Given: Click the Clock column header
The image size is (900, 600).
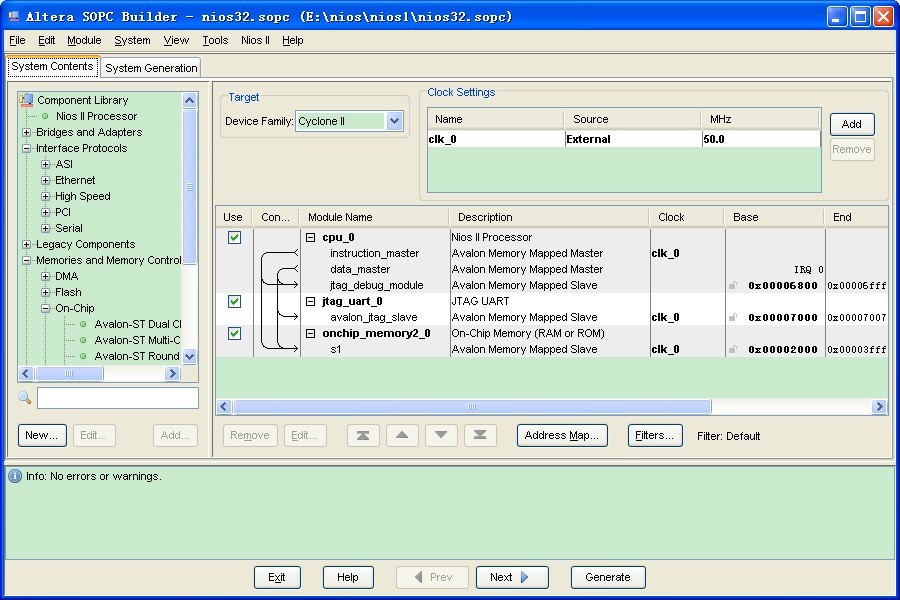Looking at the screenshot, I should click(686, 217).
